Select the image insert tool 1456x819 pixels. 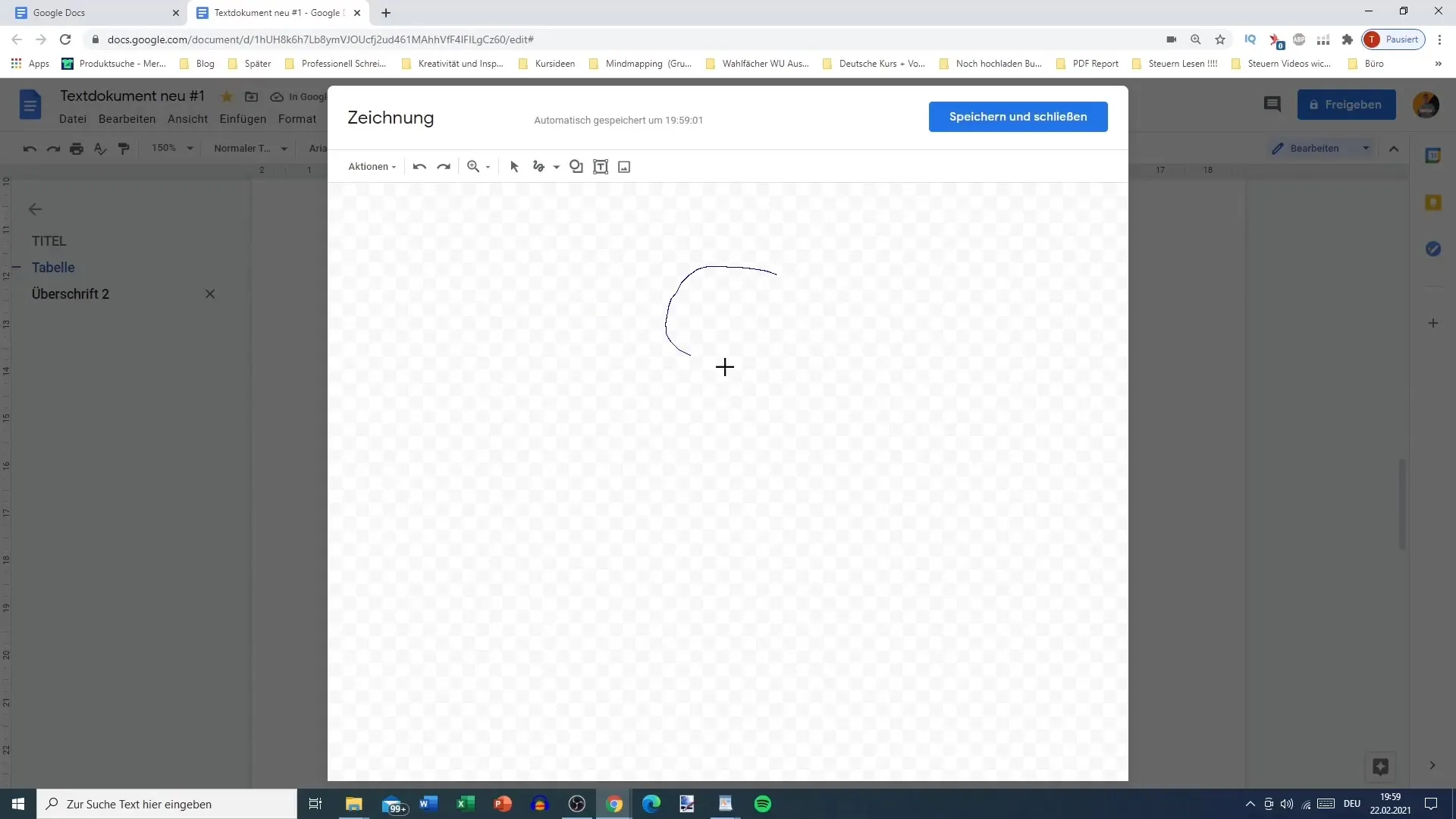(625, 166)
